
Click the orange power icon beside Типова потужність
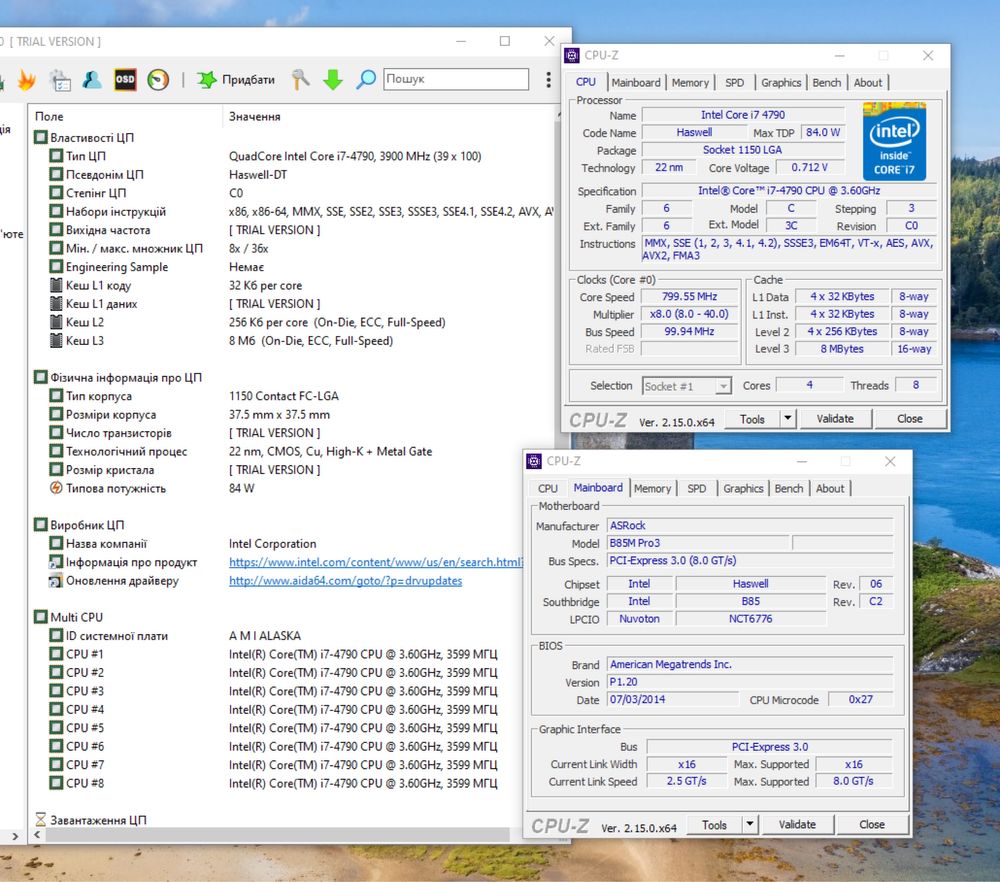56,489
